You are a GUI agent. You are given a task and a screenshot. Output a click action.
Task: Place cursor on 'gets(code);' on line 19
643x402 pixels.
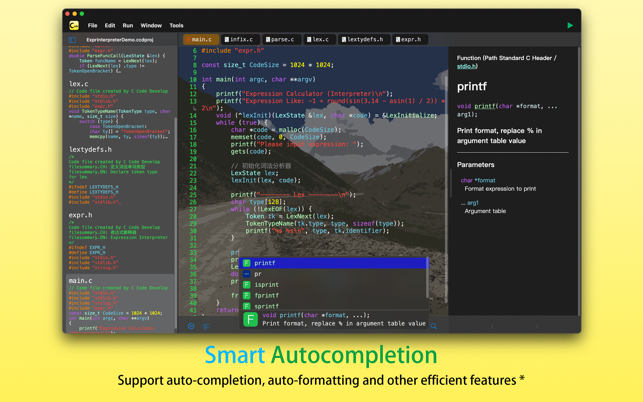tap(251, 152)
